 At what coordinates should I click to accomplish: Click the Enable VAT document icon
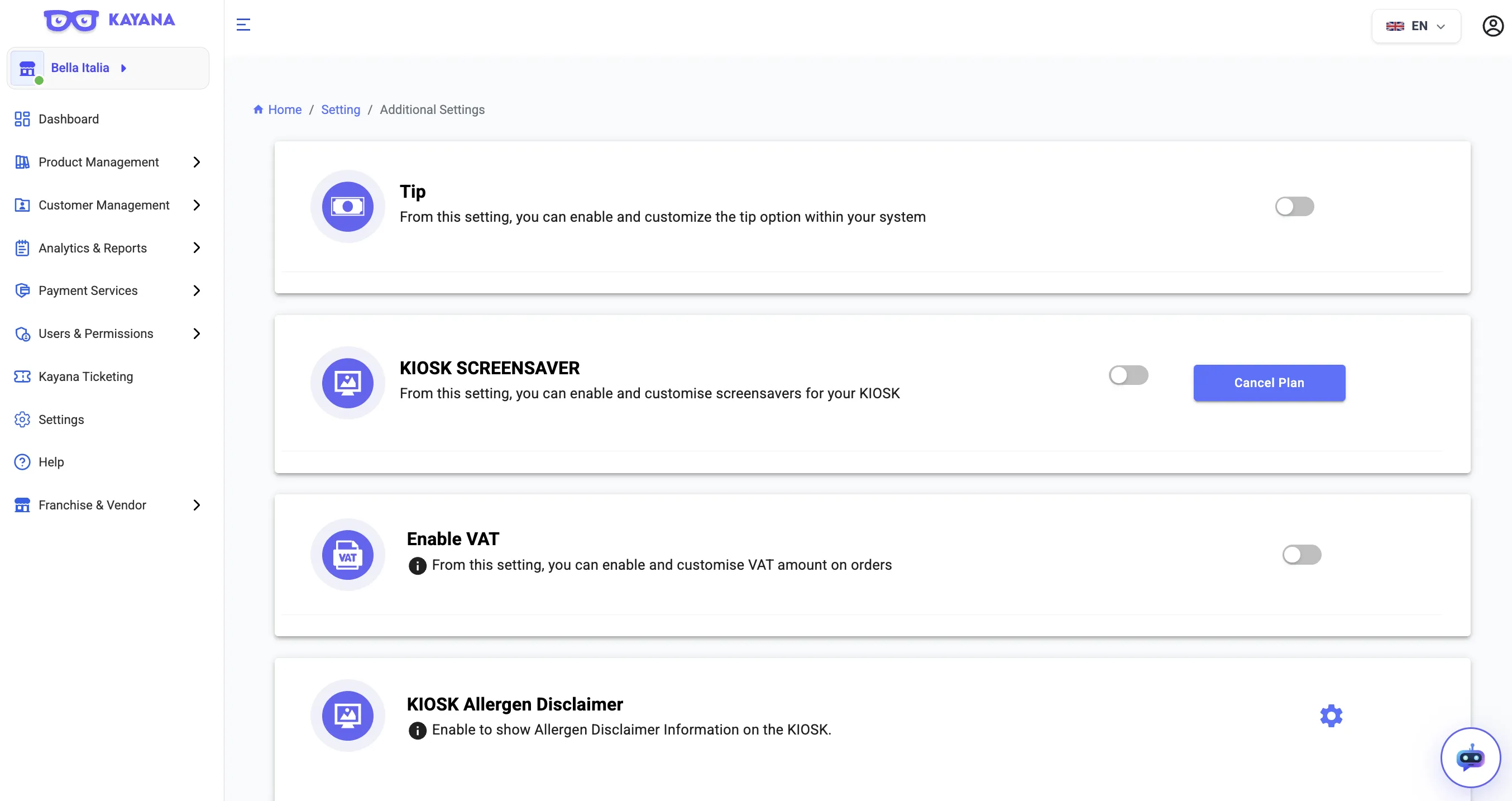[347, 554]
